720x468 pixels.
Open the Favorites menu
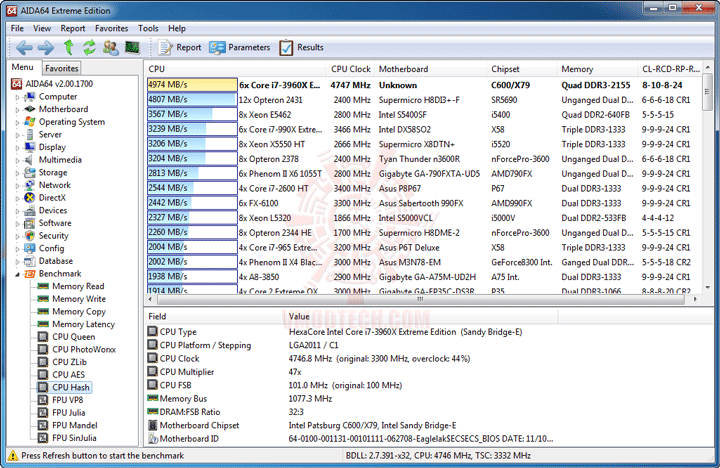(112, 28)
